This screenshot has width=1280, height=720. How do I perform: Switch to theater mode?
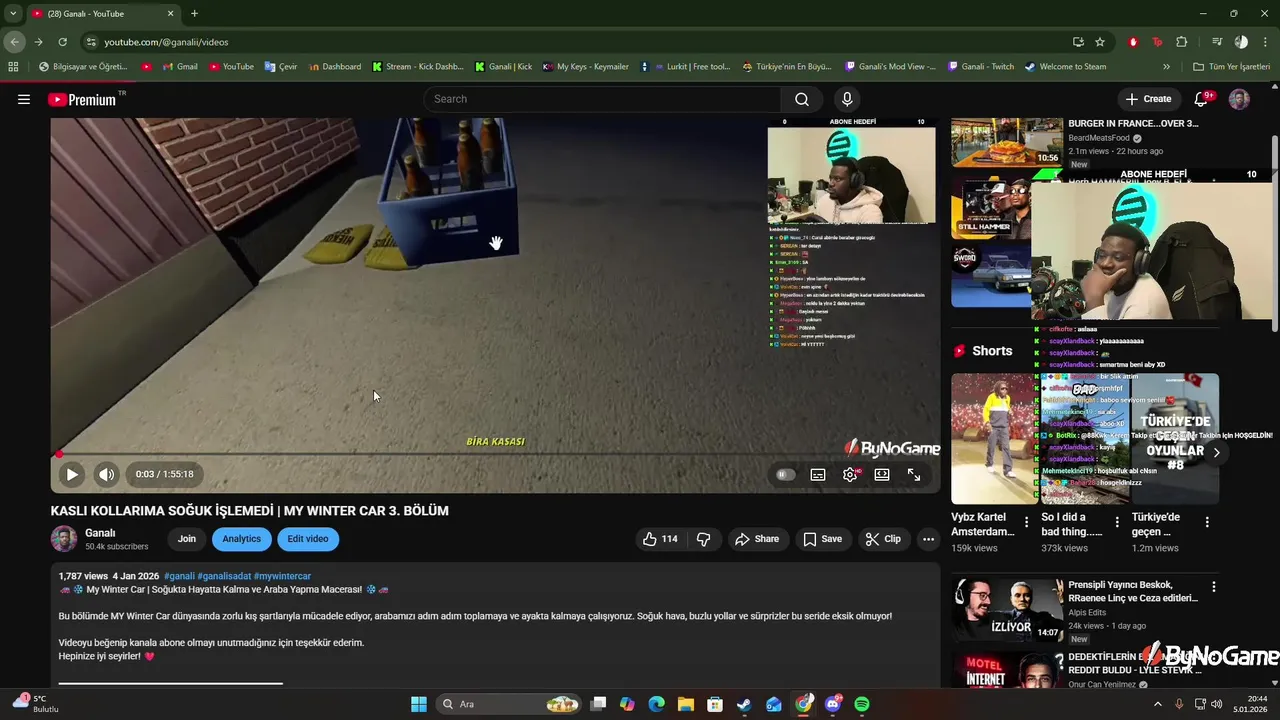(882, 475)
